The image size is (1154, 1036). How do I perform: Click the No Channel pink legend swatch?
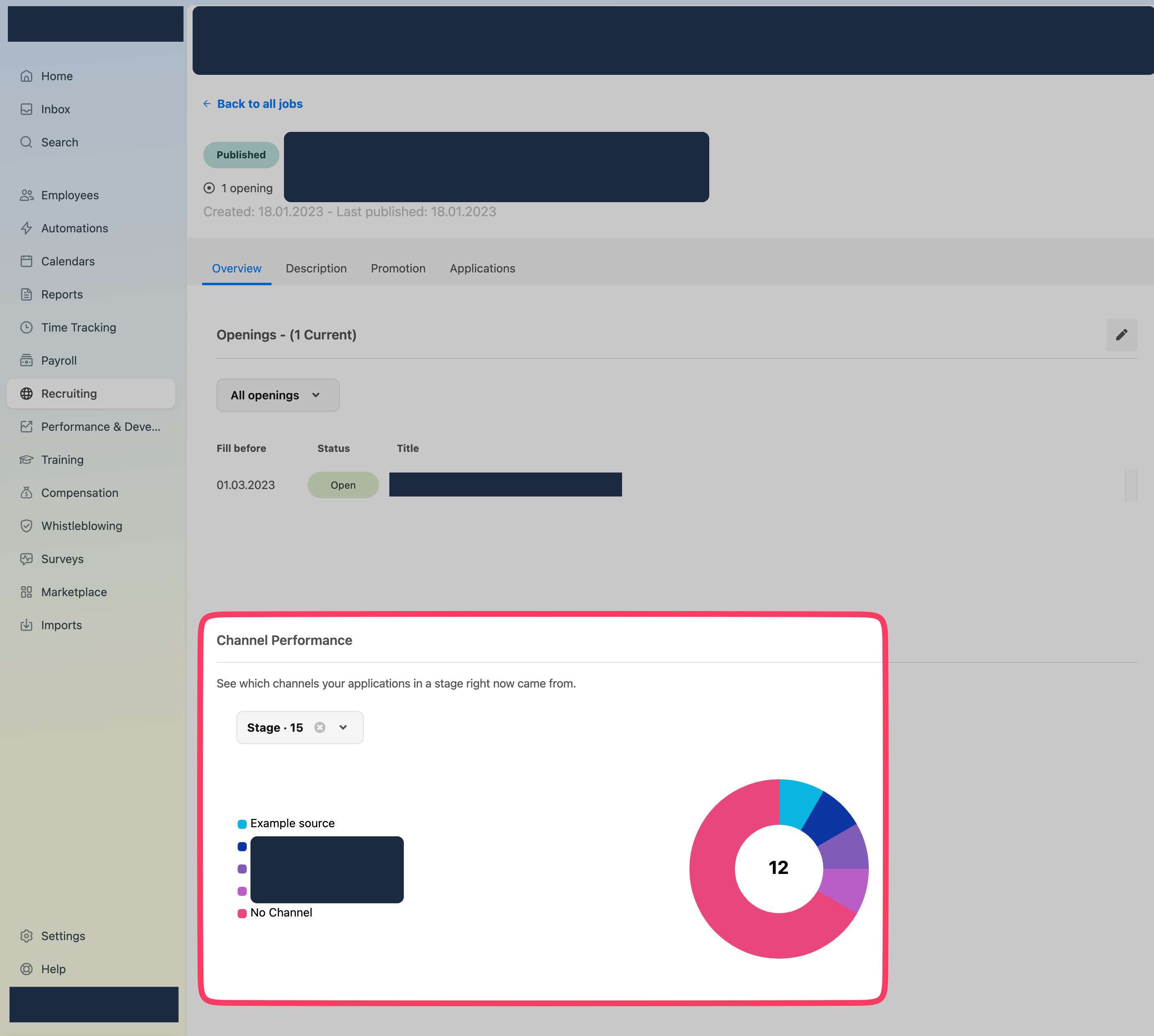pyautogui.click(x=242, y=913)
